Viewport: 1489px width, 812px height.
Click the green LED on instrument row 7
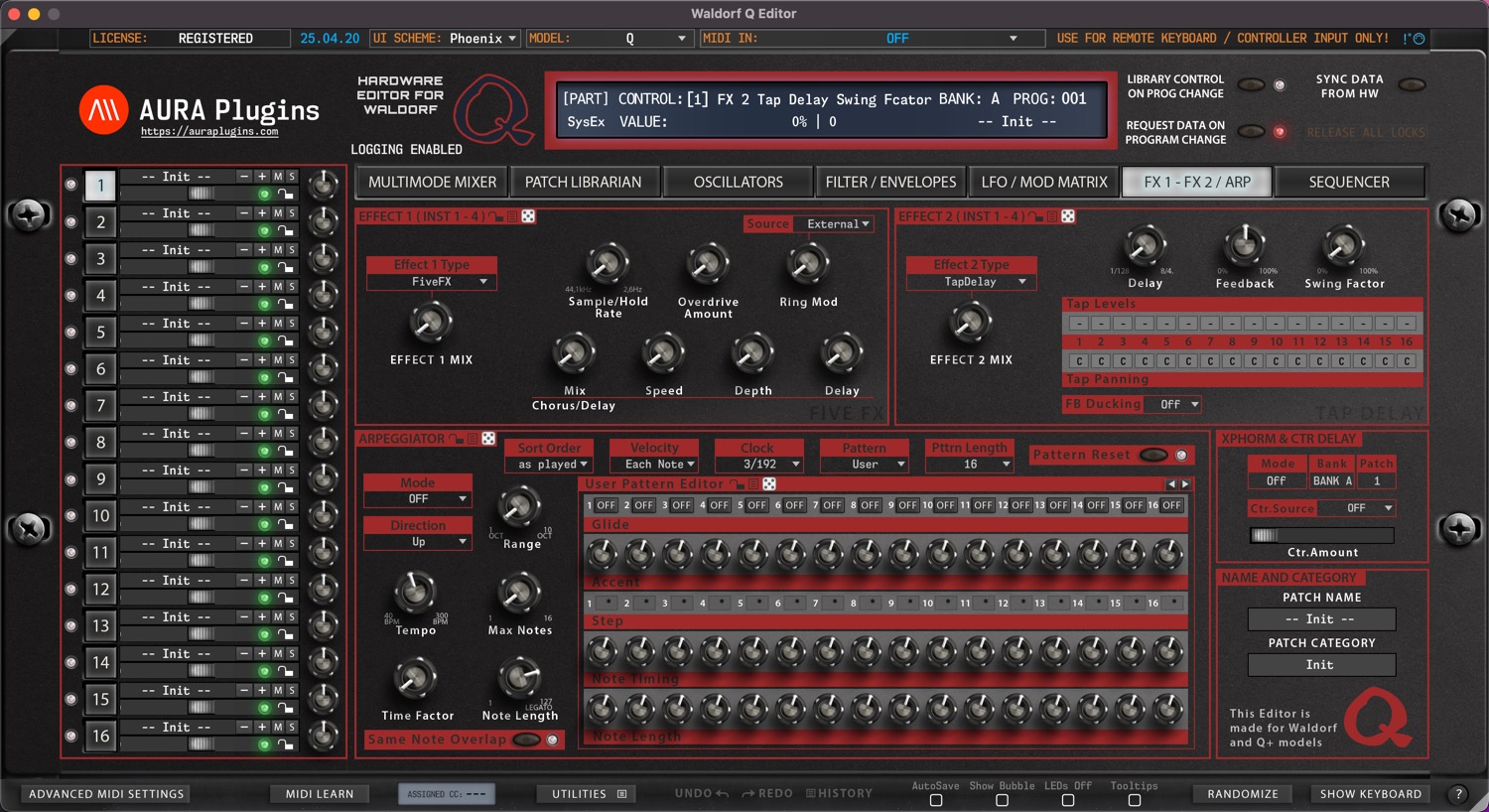(264, 415)
